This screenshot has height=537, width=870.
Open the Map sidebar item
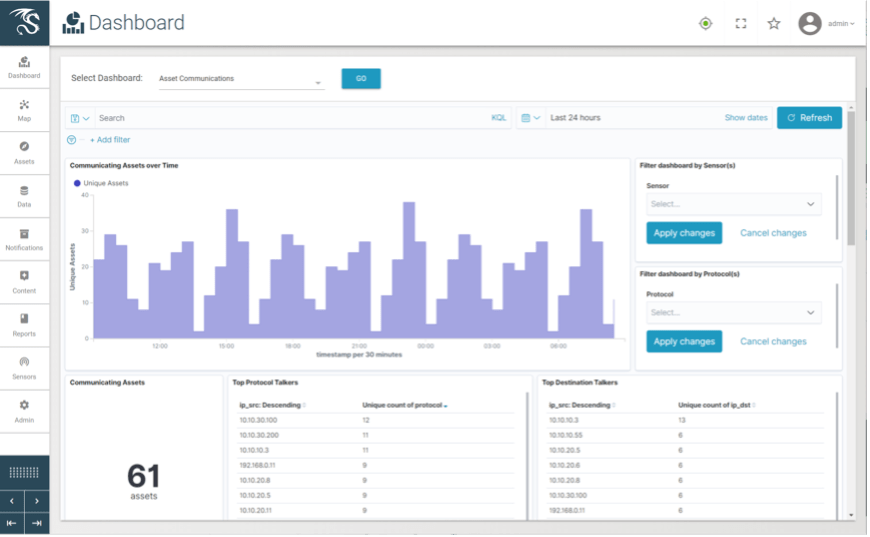pos(24,110)
